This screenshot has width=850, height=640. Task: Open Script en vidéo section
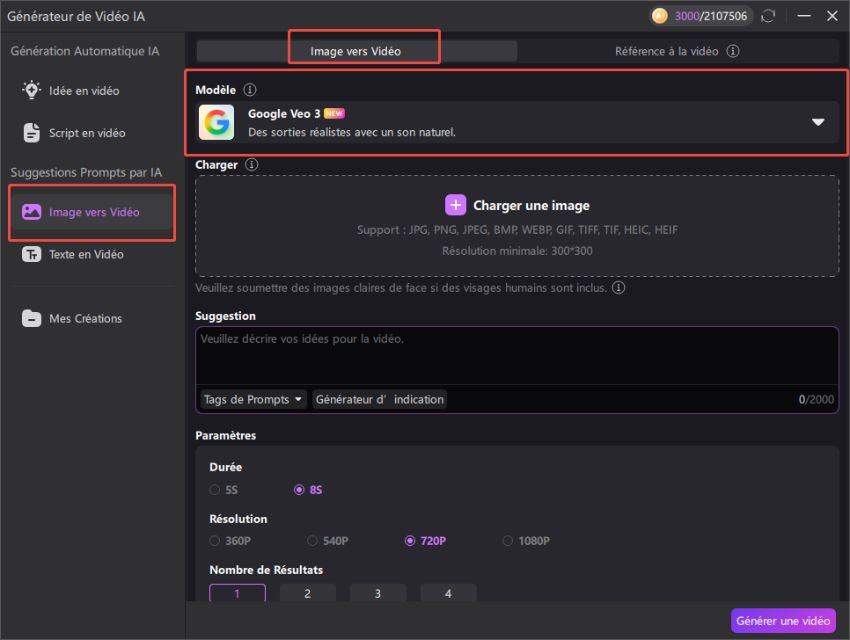click(x=74, y=133)
